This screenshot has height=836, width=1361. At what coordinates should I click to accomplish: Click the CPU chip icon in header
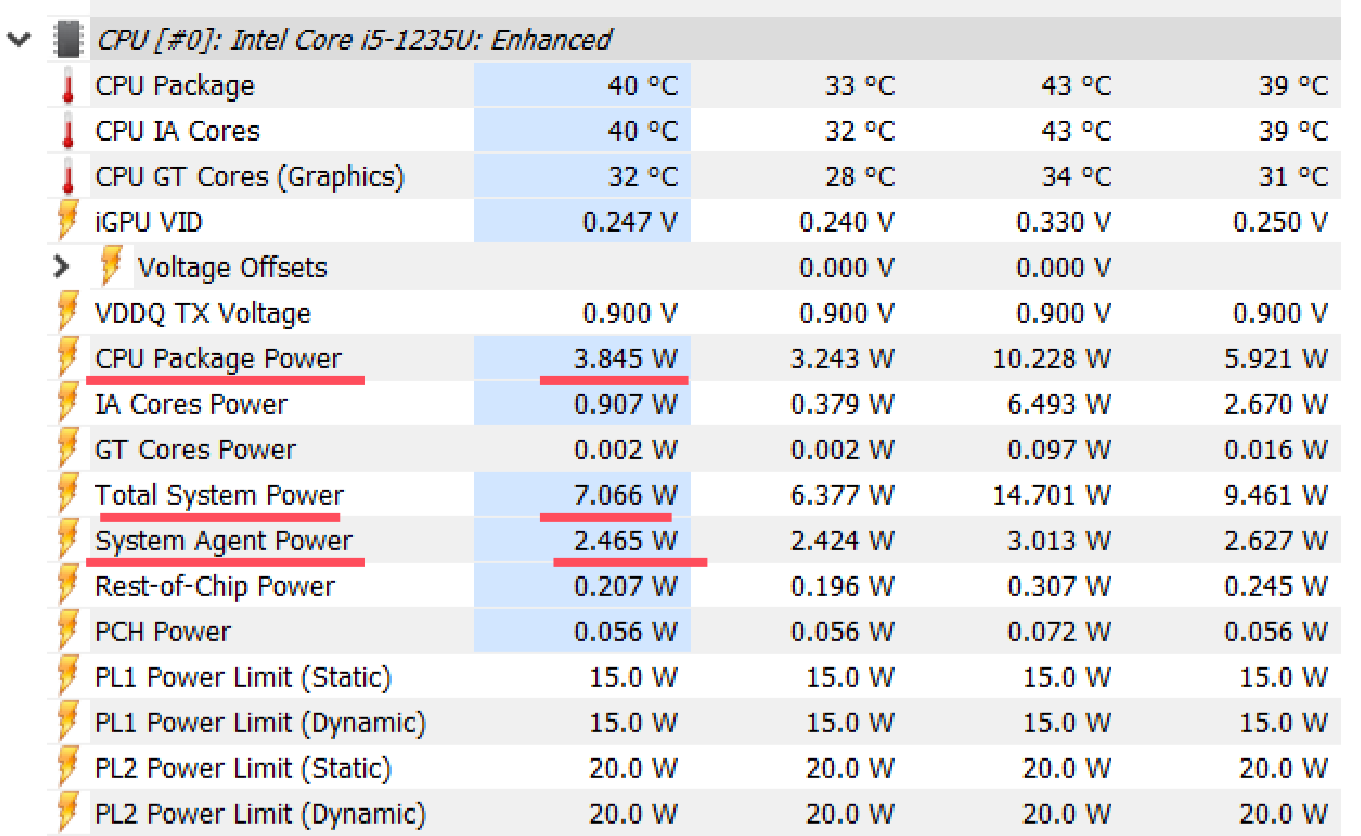click(x=69, y=40)
